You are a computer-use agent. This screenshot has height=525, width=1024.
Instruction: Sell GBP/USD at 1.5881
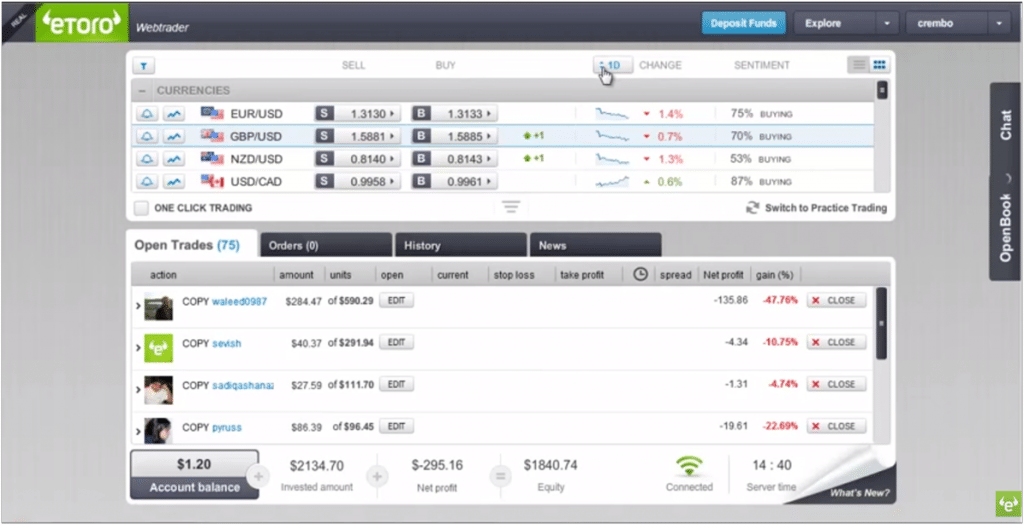357,136
